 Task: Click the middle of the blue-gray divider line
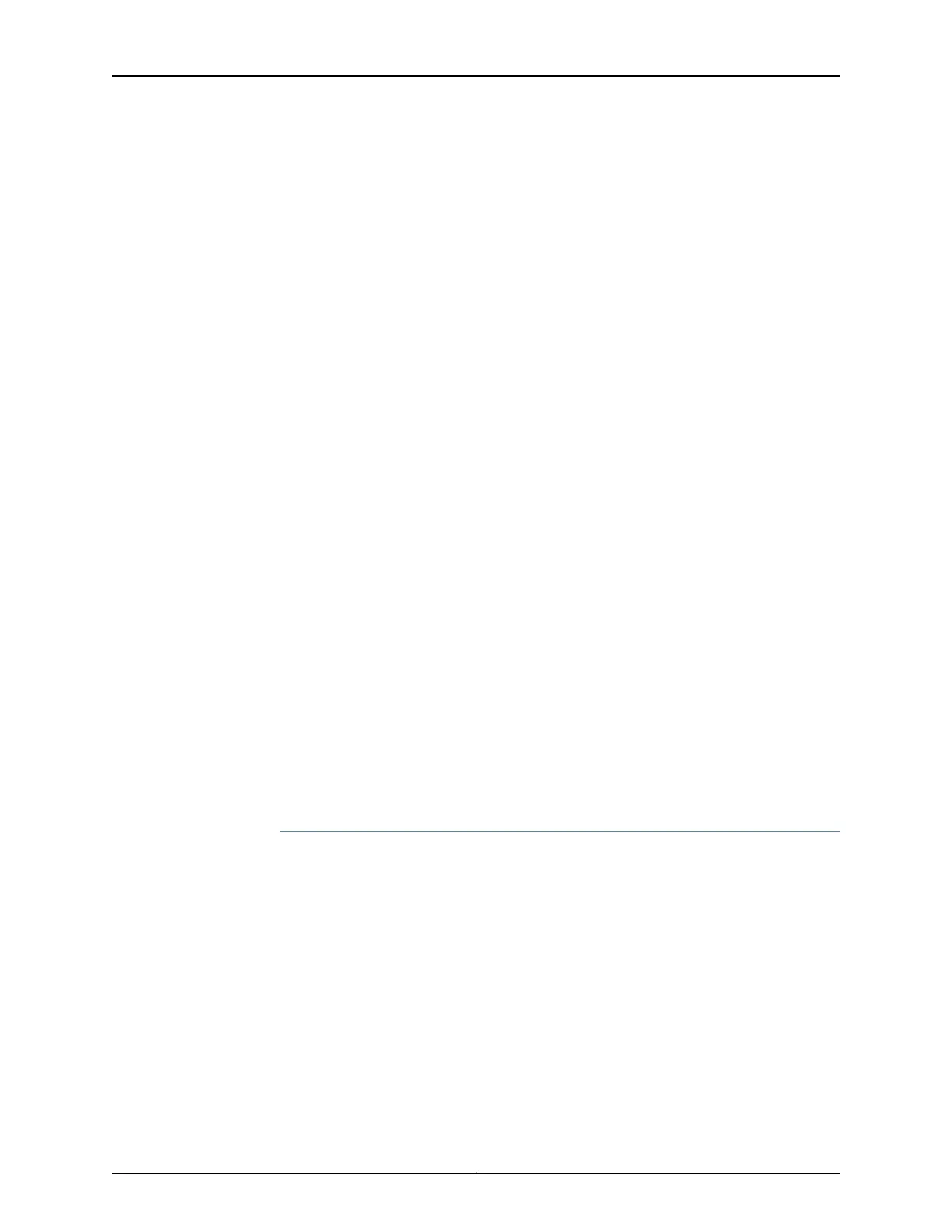560,832
